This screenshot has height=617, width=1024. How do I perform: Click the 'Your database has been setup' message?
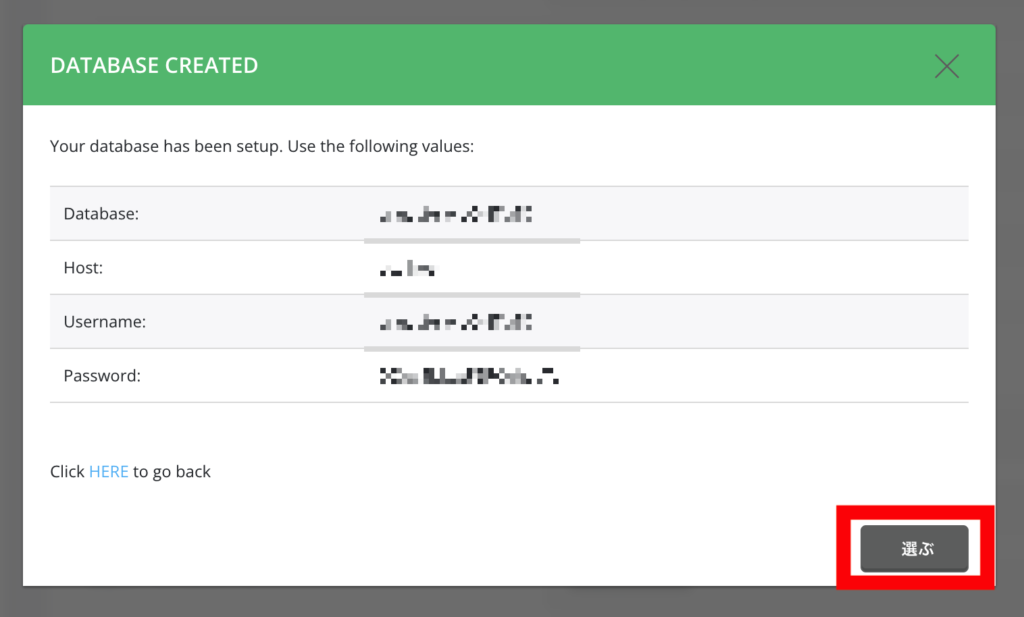[x=262, y=146]
